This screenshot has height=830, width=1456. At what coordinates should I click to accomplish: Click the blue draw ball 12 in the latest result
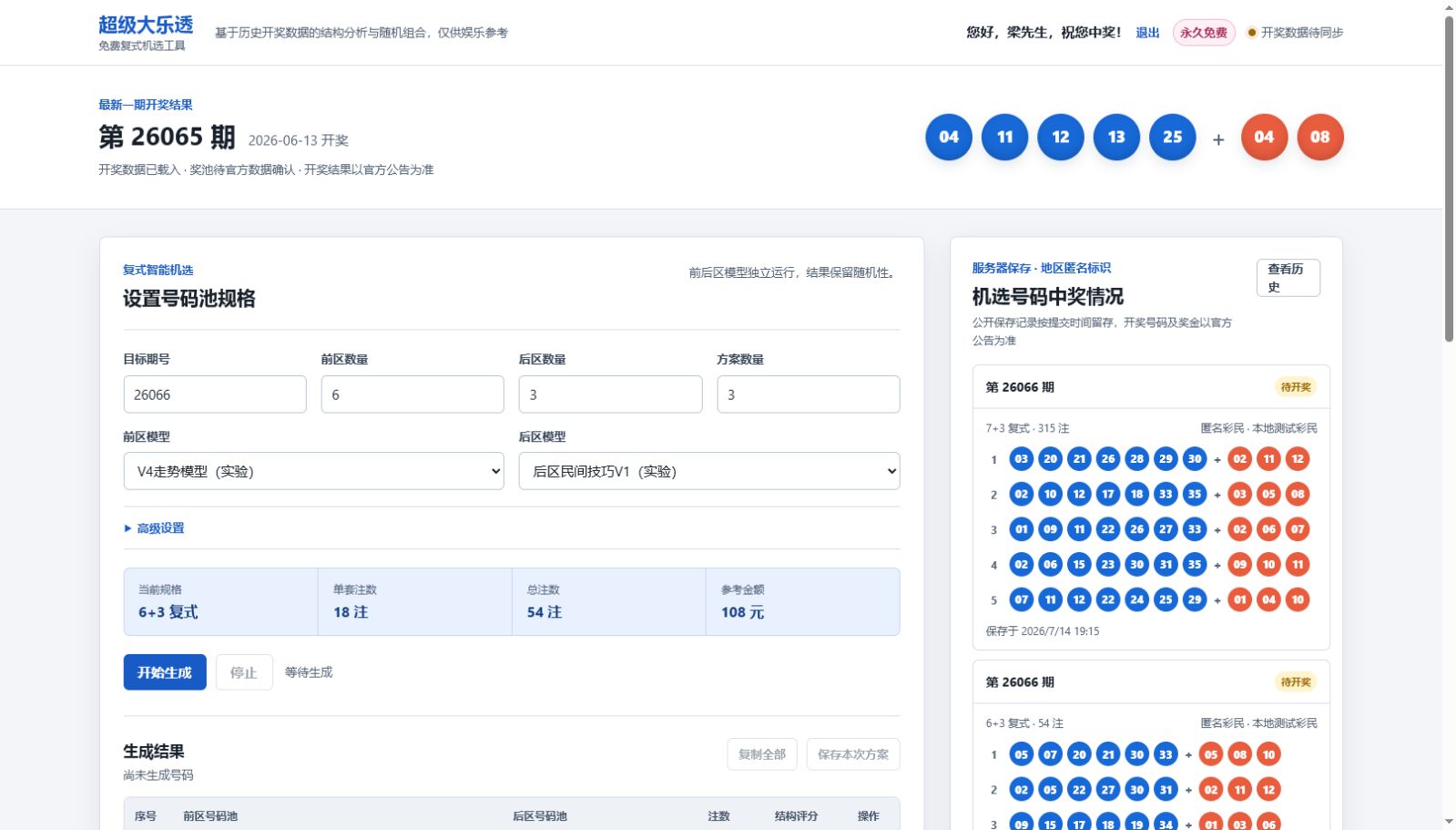point(1061,137)
